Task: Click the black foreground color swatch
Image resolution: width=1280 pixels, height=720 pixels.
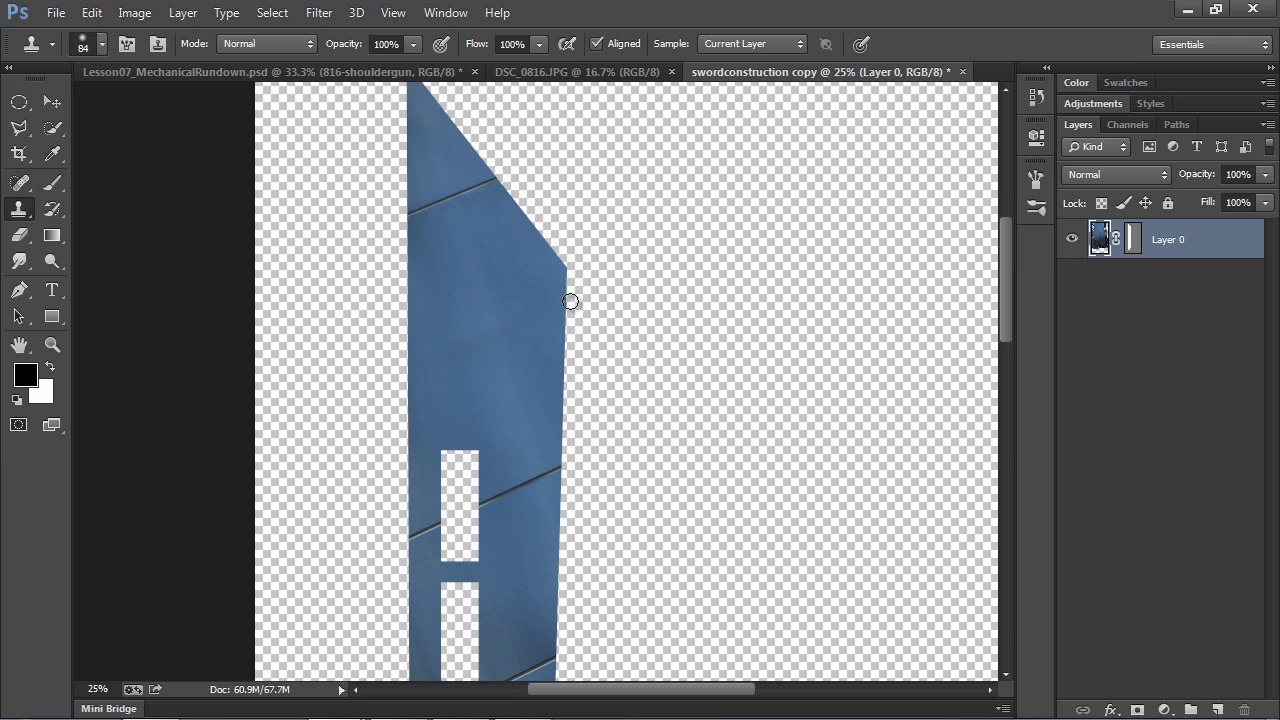Action: pyautogui.click(x=25, y=375)
